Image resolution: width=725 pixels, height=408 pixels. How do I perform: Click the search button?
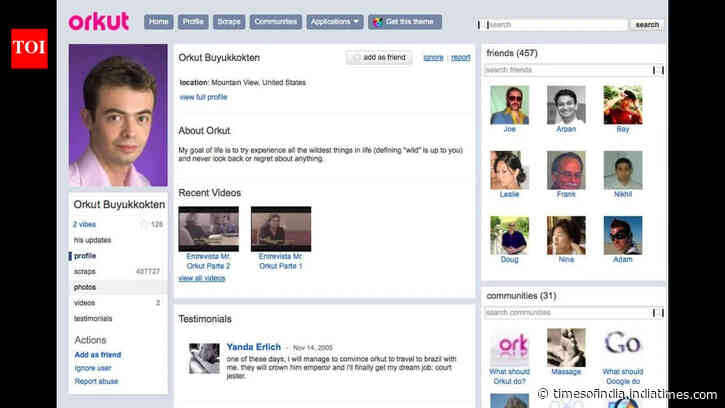click(647, 25)
